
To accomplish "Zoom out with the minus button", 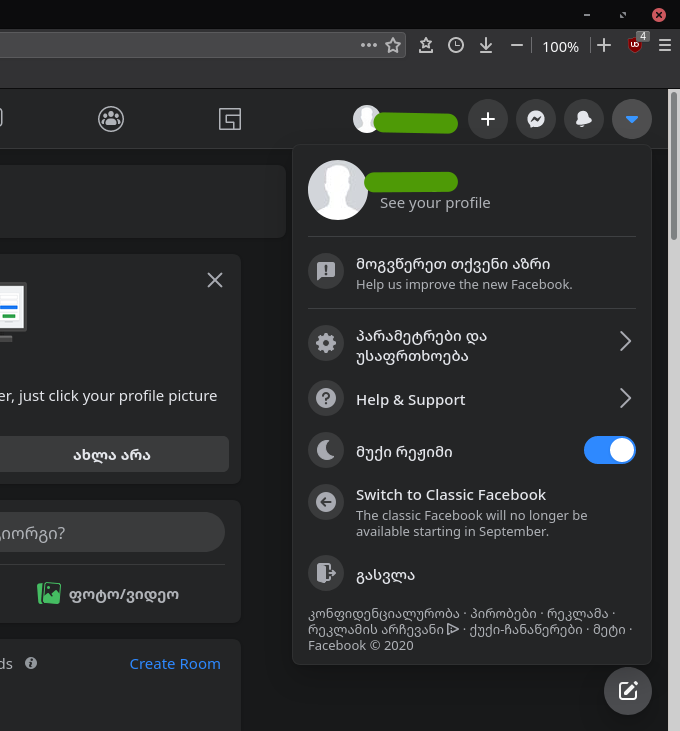I will pyautogui.click(x=516, y=45).
